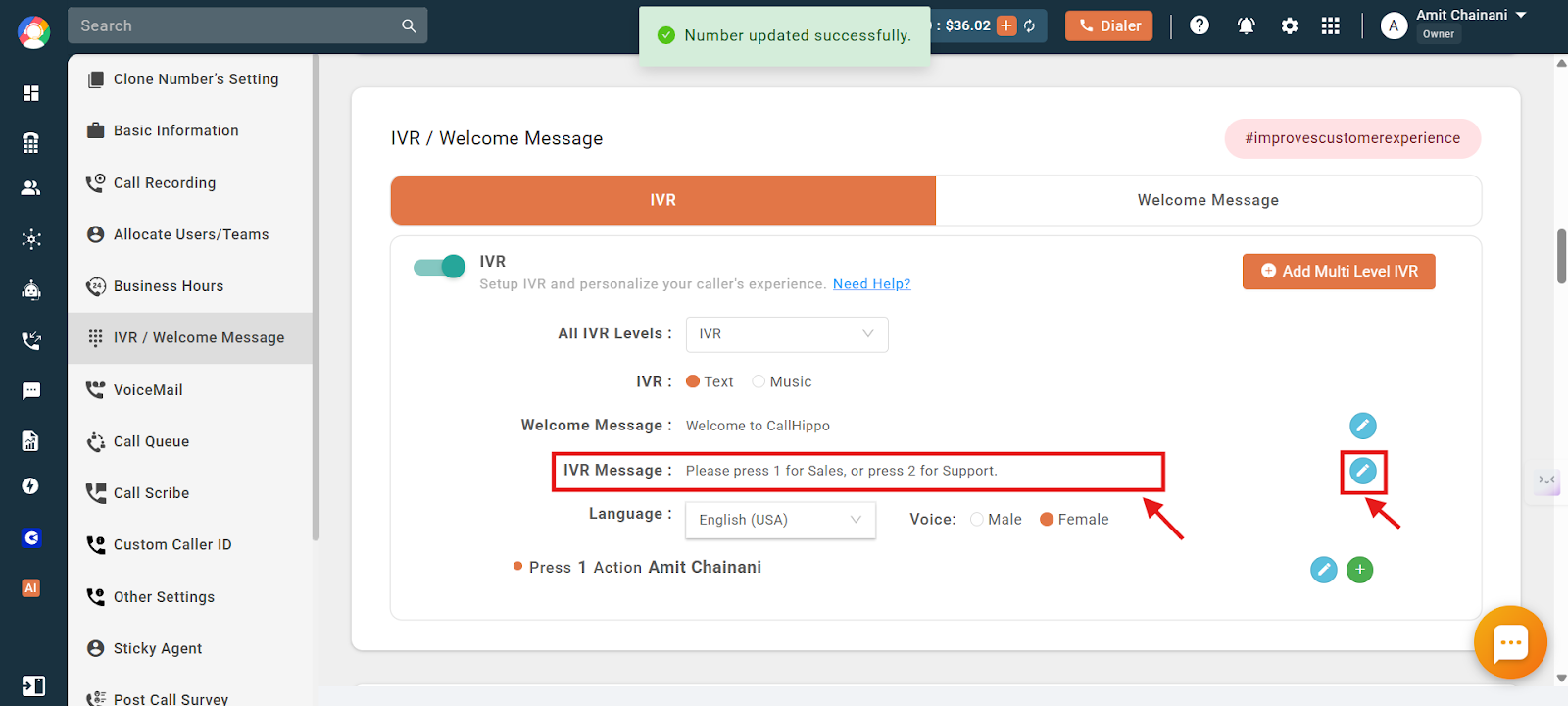Open the help question mark icon

pos(1200,25)
